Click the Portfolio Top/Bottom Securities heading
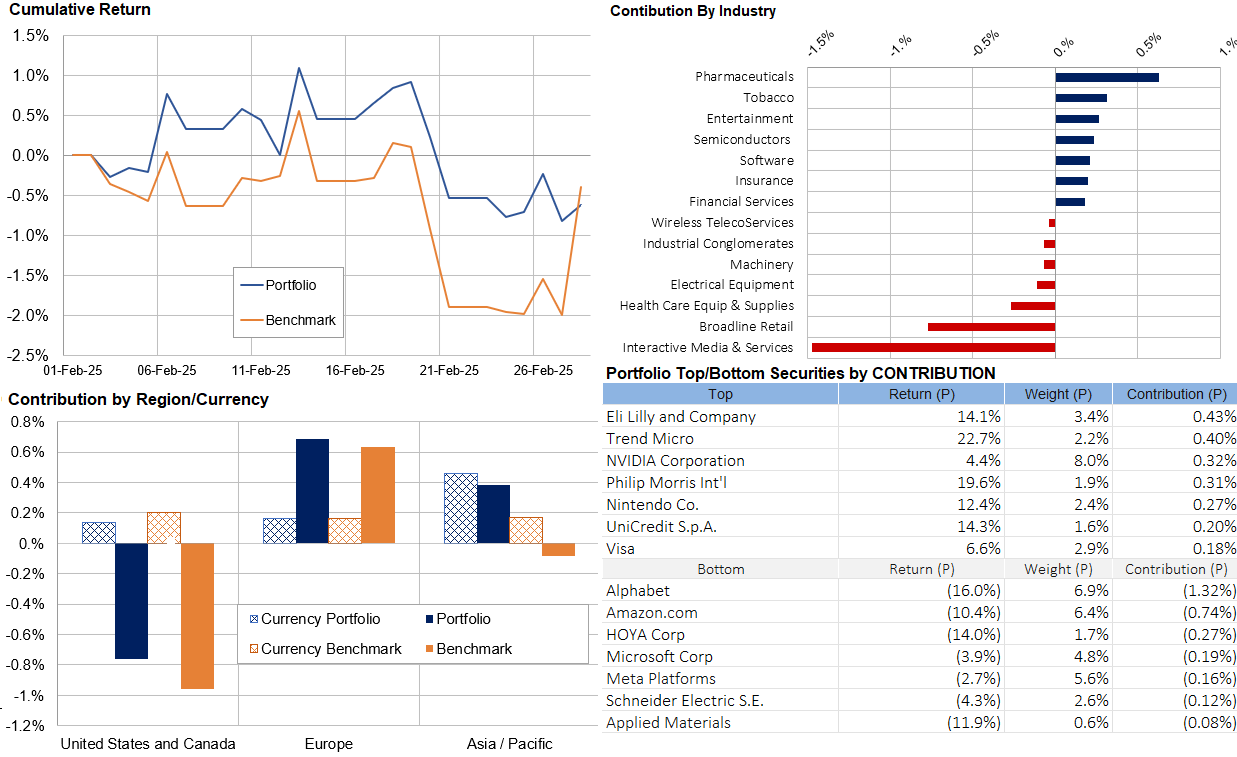Screen dimensions: 1237x757 click(x=801, y=373)
